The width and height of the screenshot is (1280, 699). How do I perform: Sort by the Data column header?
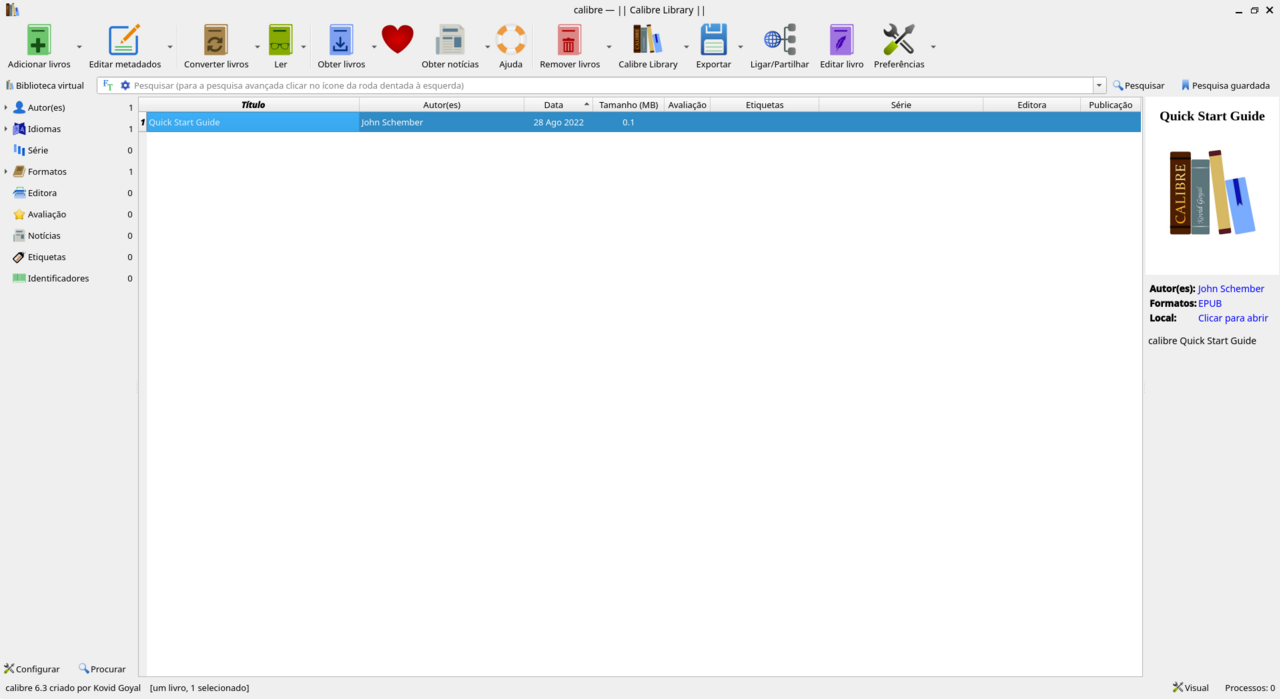tap(559, 104)
